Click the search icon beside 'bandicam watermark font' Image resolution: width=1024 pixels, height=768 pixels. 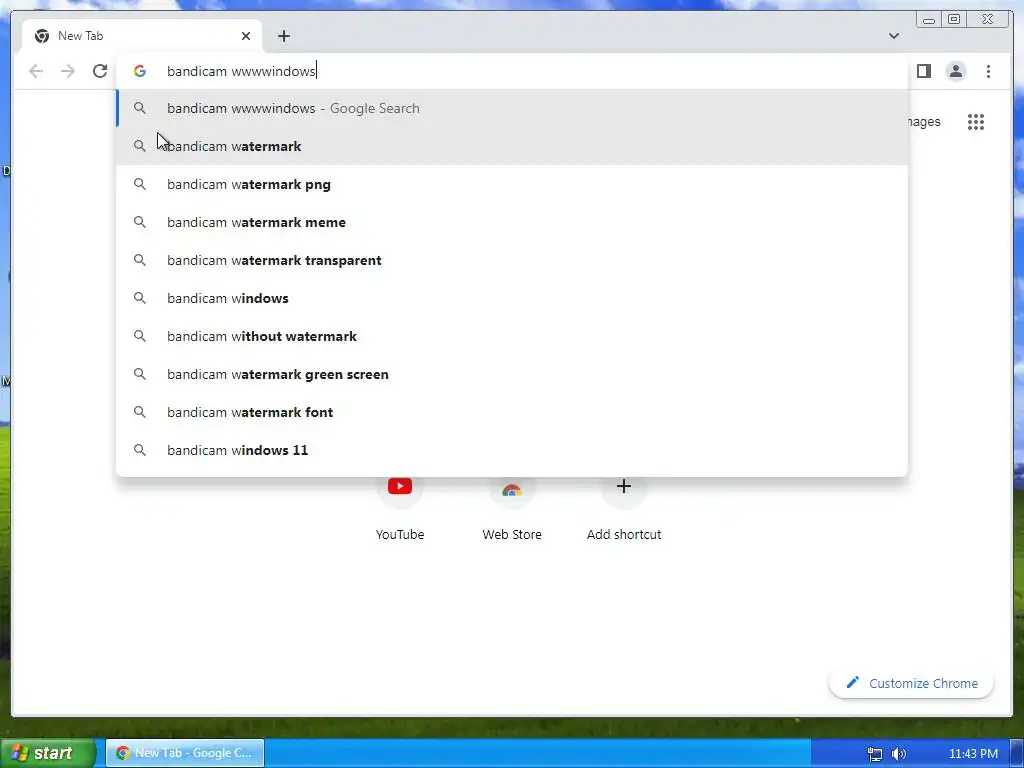tap(140, 412)
